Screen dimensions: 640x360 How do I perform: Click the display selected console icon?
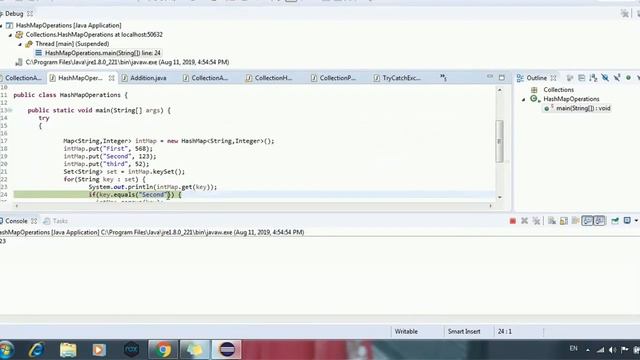click(627, 221)
